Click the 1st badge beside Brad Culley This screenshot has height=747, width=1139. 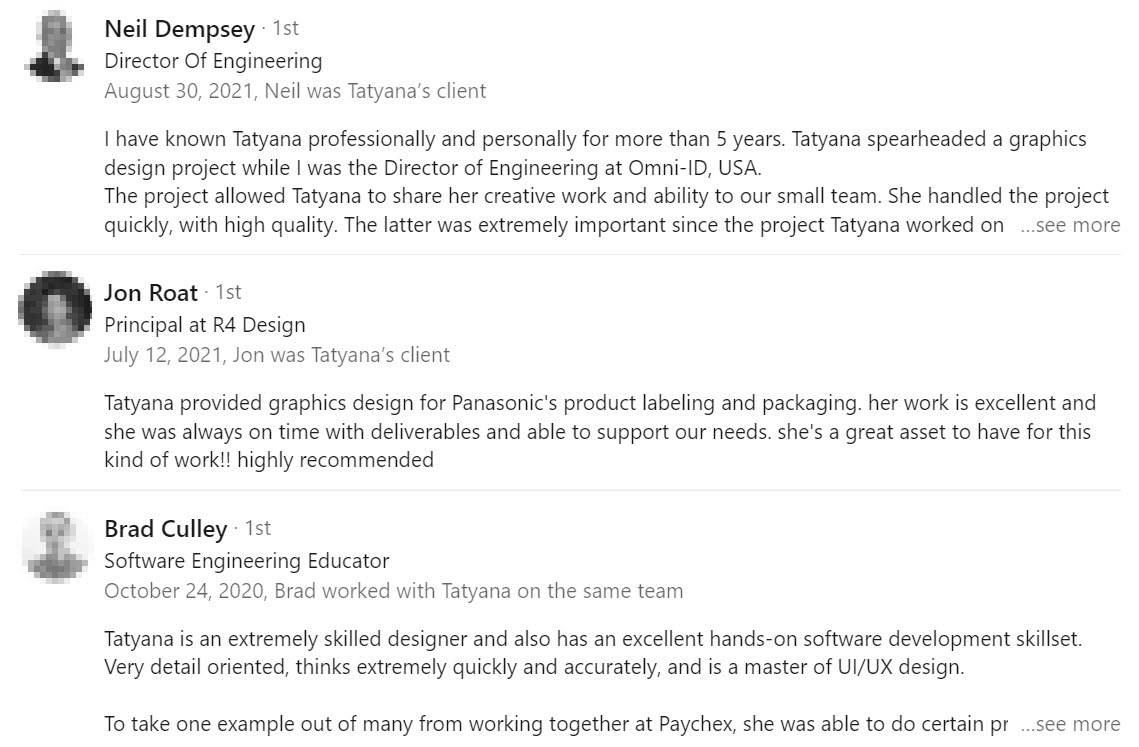tap(257, 528)
